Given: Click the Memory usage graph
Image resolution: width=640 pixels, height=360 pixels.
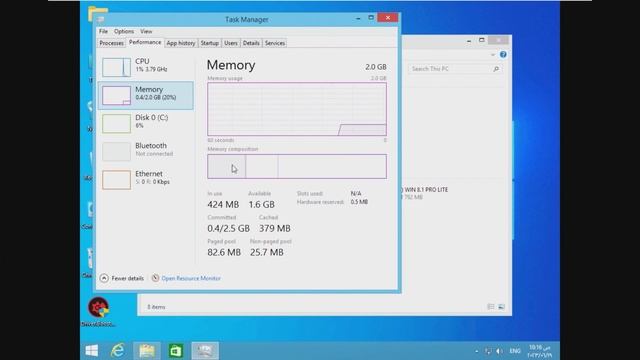Looking at the screenshot, I should (x=297, y=109).
